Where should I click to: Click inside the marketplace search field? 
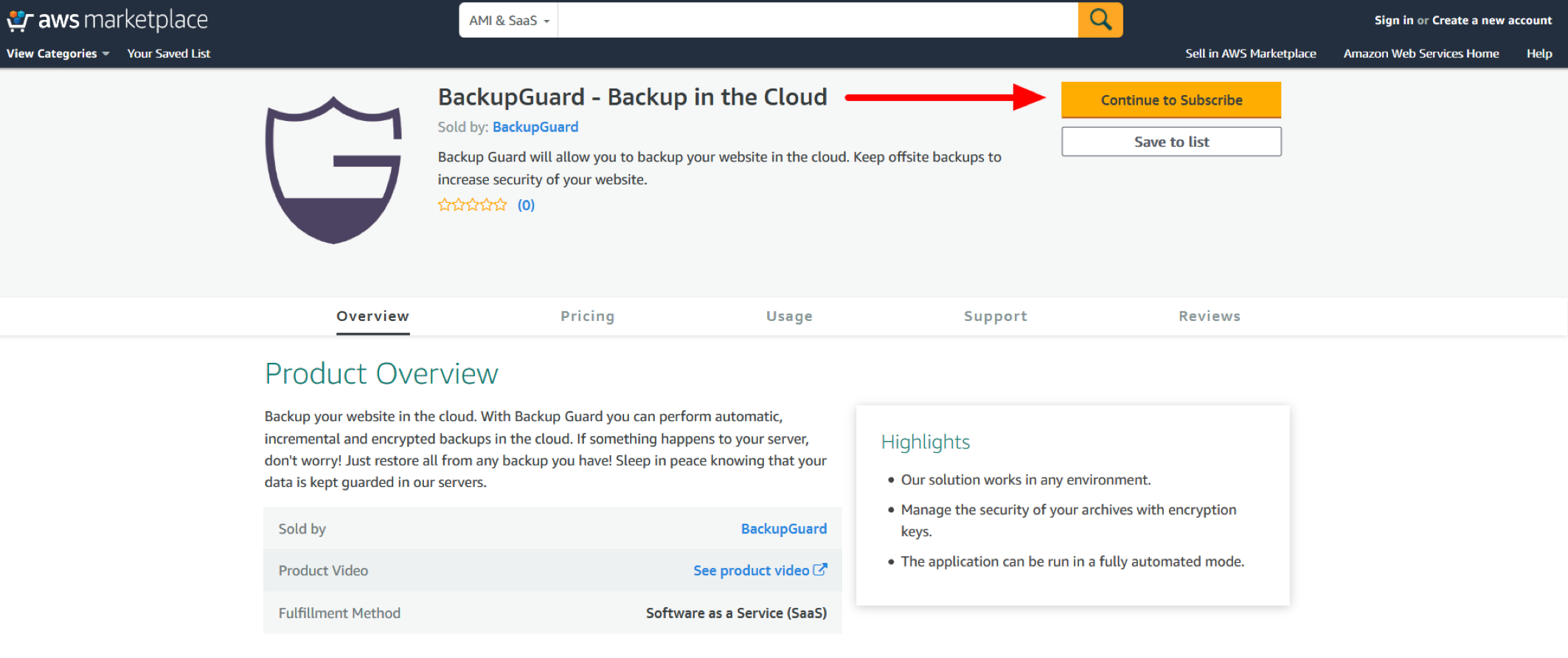tap(818, 20)
